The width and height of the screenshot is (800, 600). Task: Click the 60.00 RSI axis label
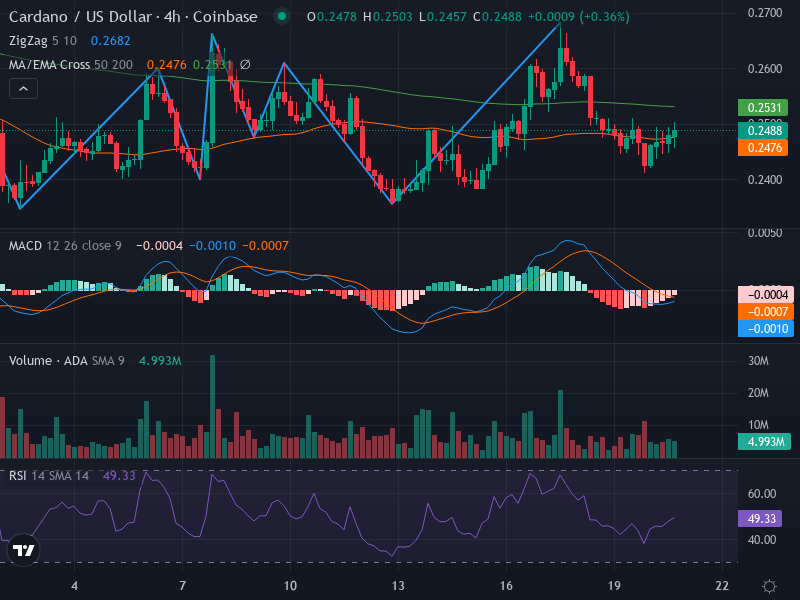[762, 494]
